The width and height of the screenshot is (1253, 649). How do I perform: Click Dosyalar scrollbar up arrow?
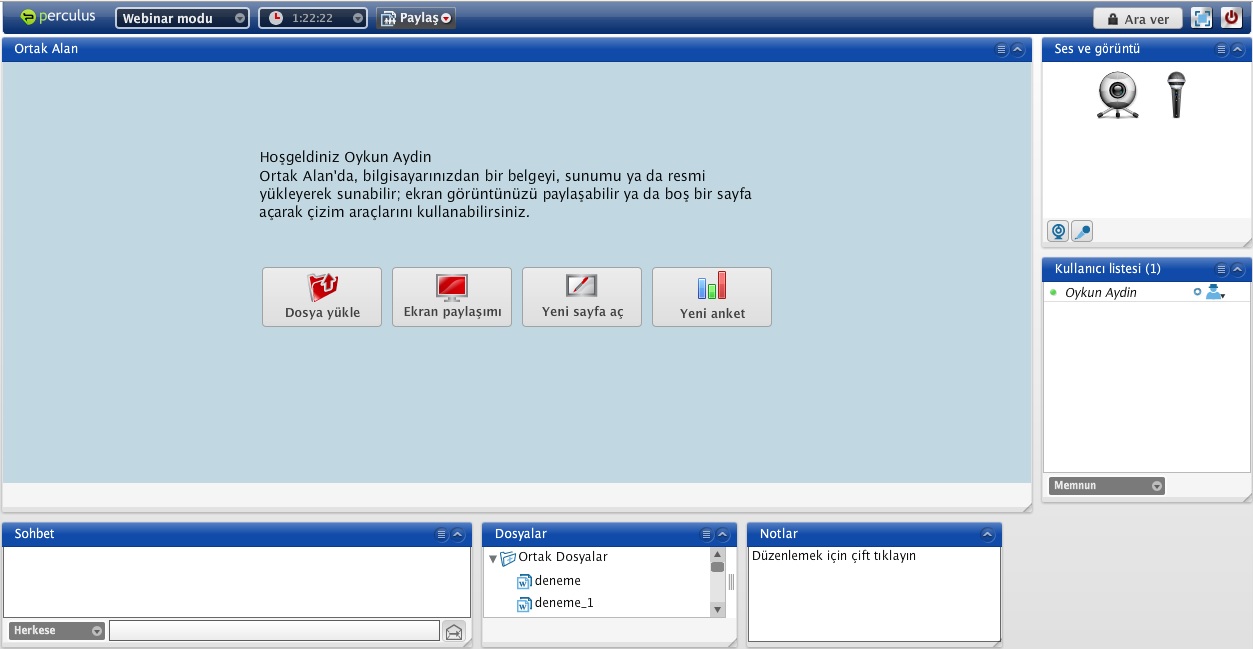[717, 554]
